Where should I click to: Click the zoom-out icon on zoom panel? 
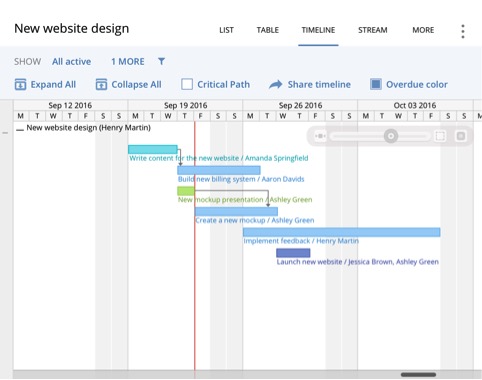pyautogui.click(x=320, y=136)
